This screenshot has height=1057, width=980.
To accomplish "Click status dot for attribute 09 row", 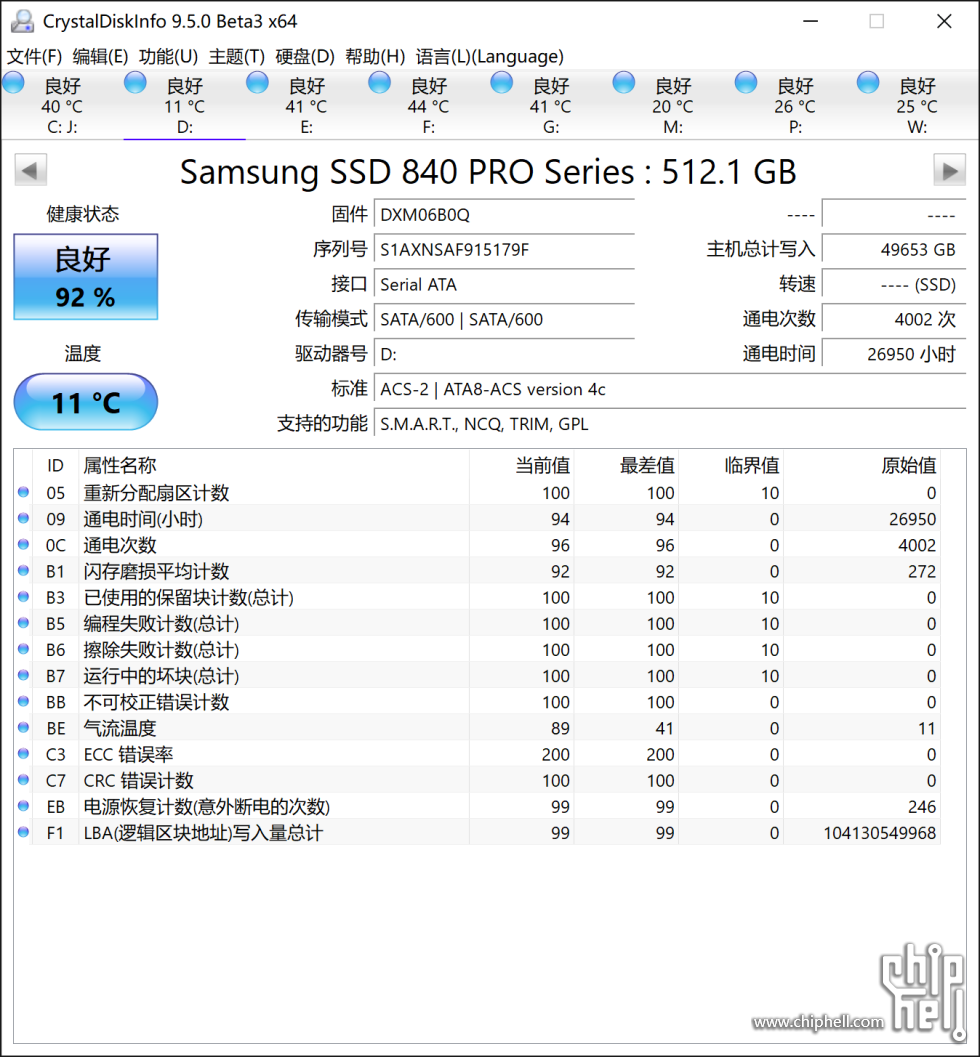I will coord(24,518).
